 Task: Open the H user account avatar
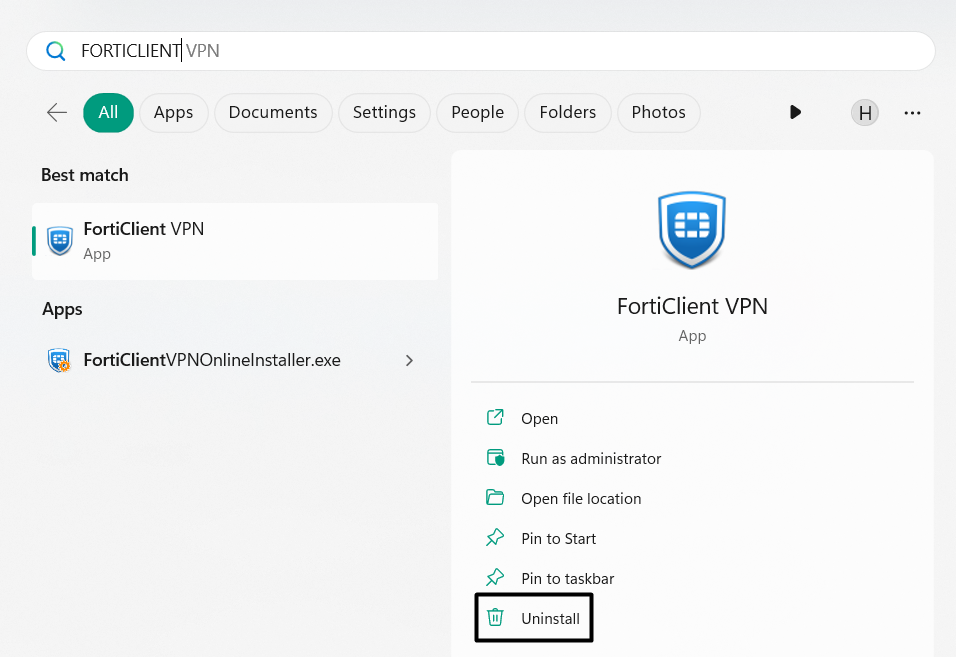(864, 113)
